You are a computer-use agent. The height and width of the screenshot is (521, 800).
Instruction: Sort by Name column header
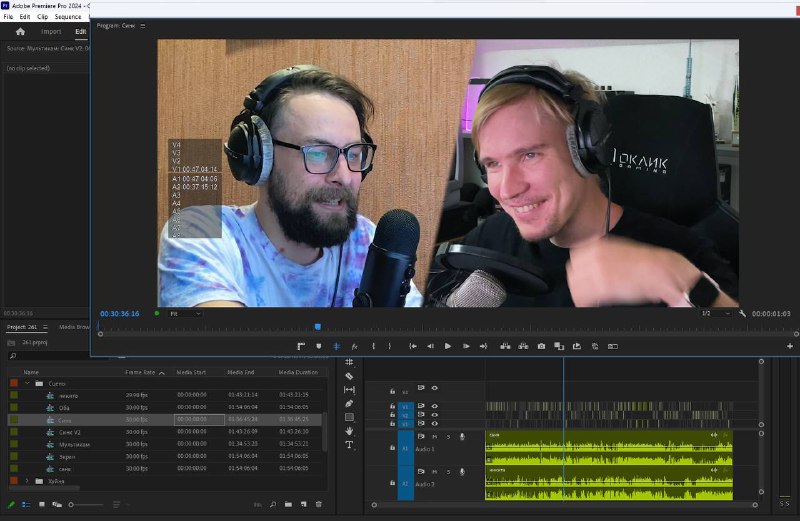pyautogui.click(x=31, y=373)
